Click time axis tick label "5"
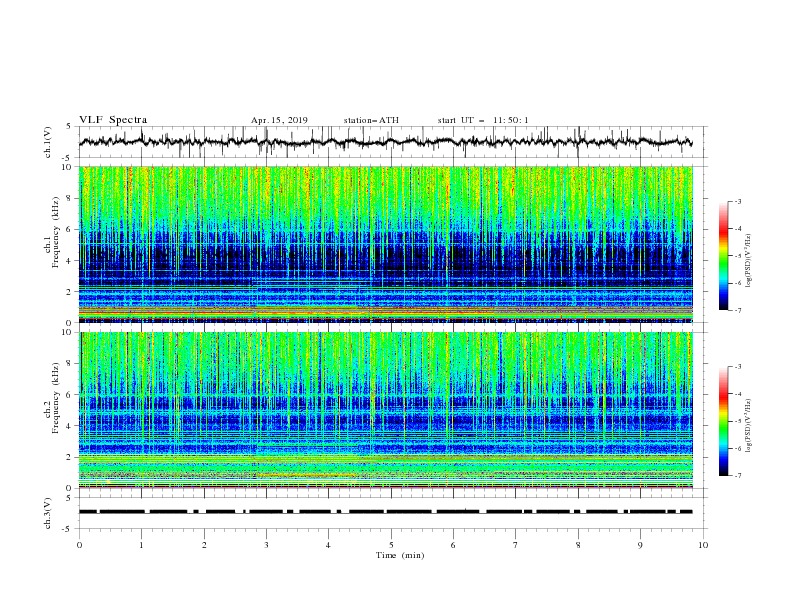This screenshot has width=792, height=612. (391, 545)
